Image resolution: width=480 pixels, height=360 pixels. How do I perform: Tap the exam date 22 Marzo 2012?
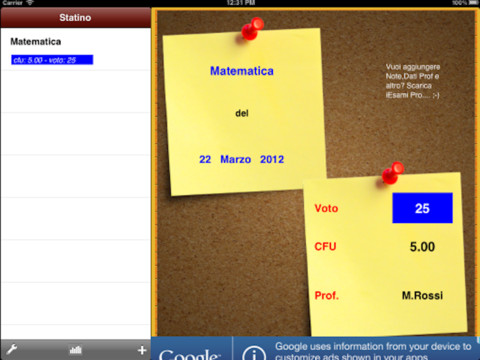[x=242, y=159]
